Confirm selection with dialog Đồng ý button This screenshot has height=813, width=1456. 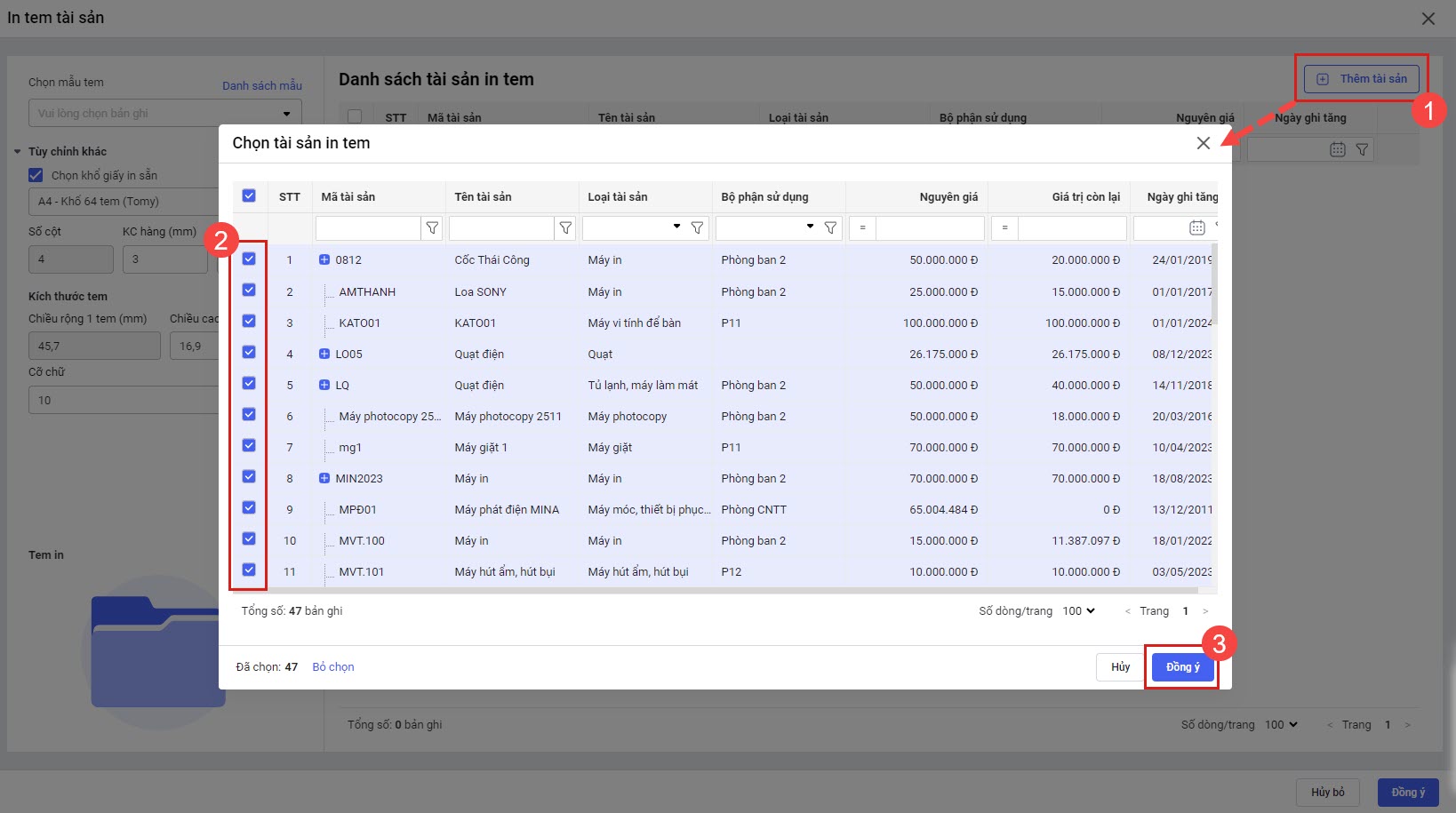[x=1182, y=667]
